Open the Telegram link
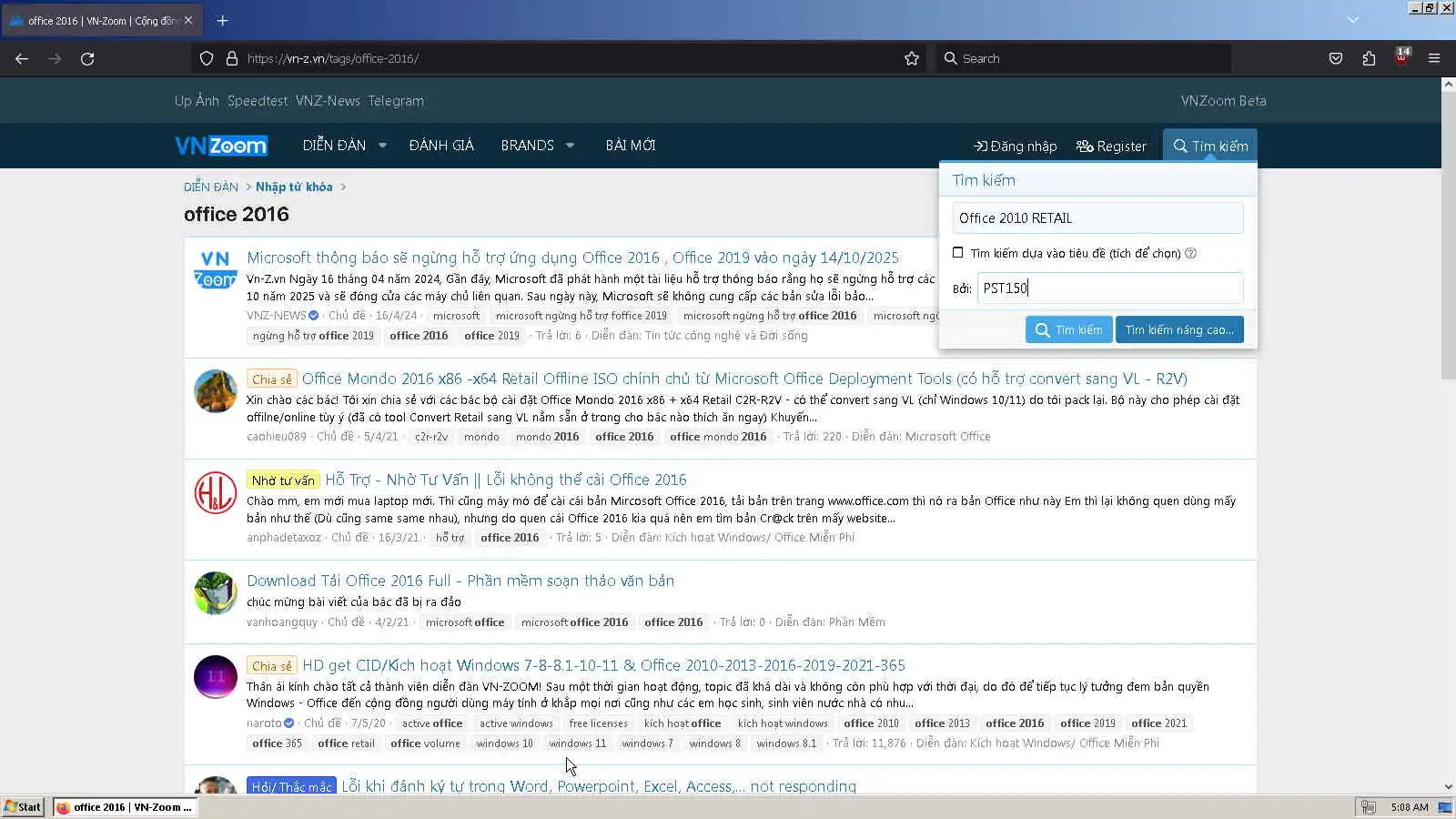Image resolution: width=1456 pixels, height=819 pixels. 396,101
